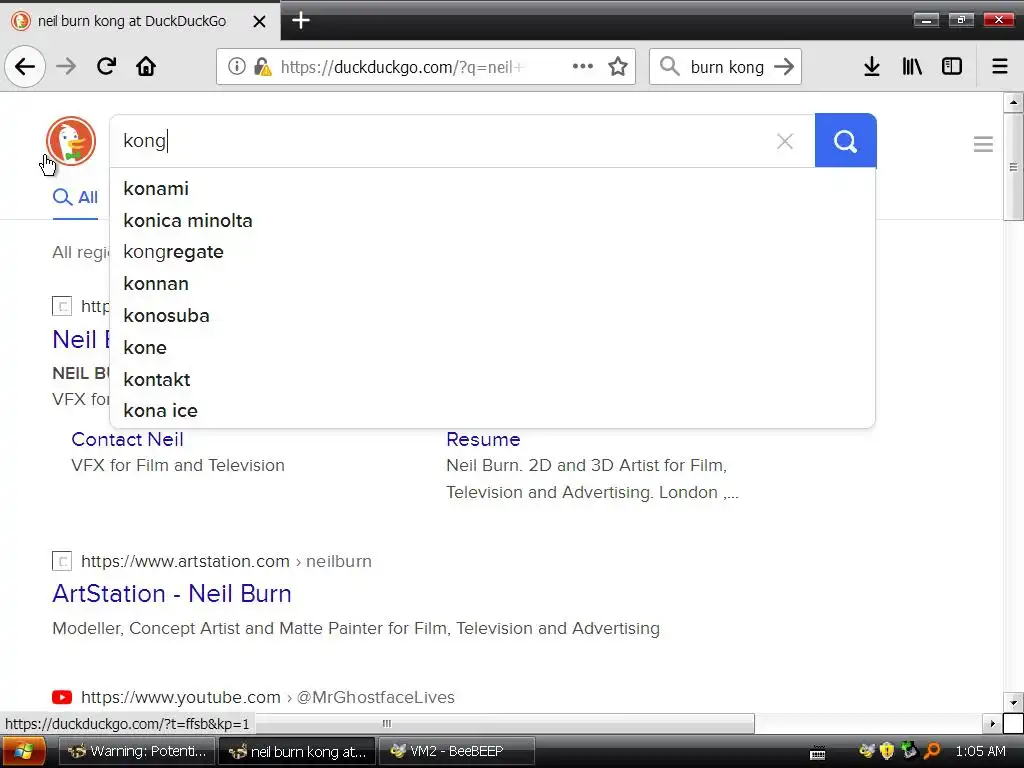Bookmark this page with the star icon

point(618,66)
